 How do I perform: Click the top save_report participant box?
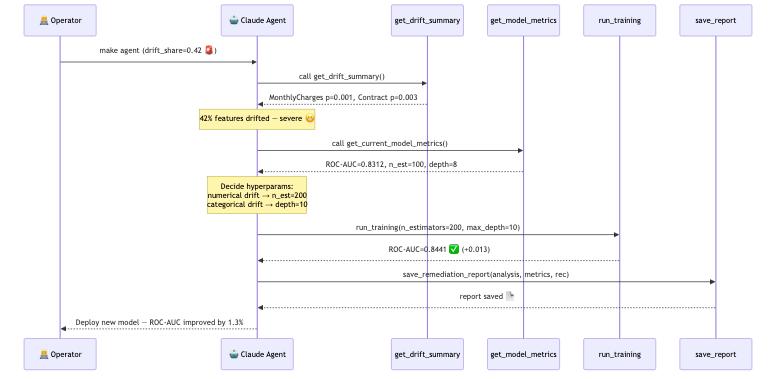pos(716,20)
